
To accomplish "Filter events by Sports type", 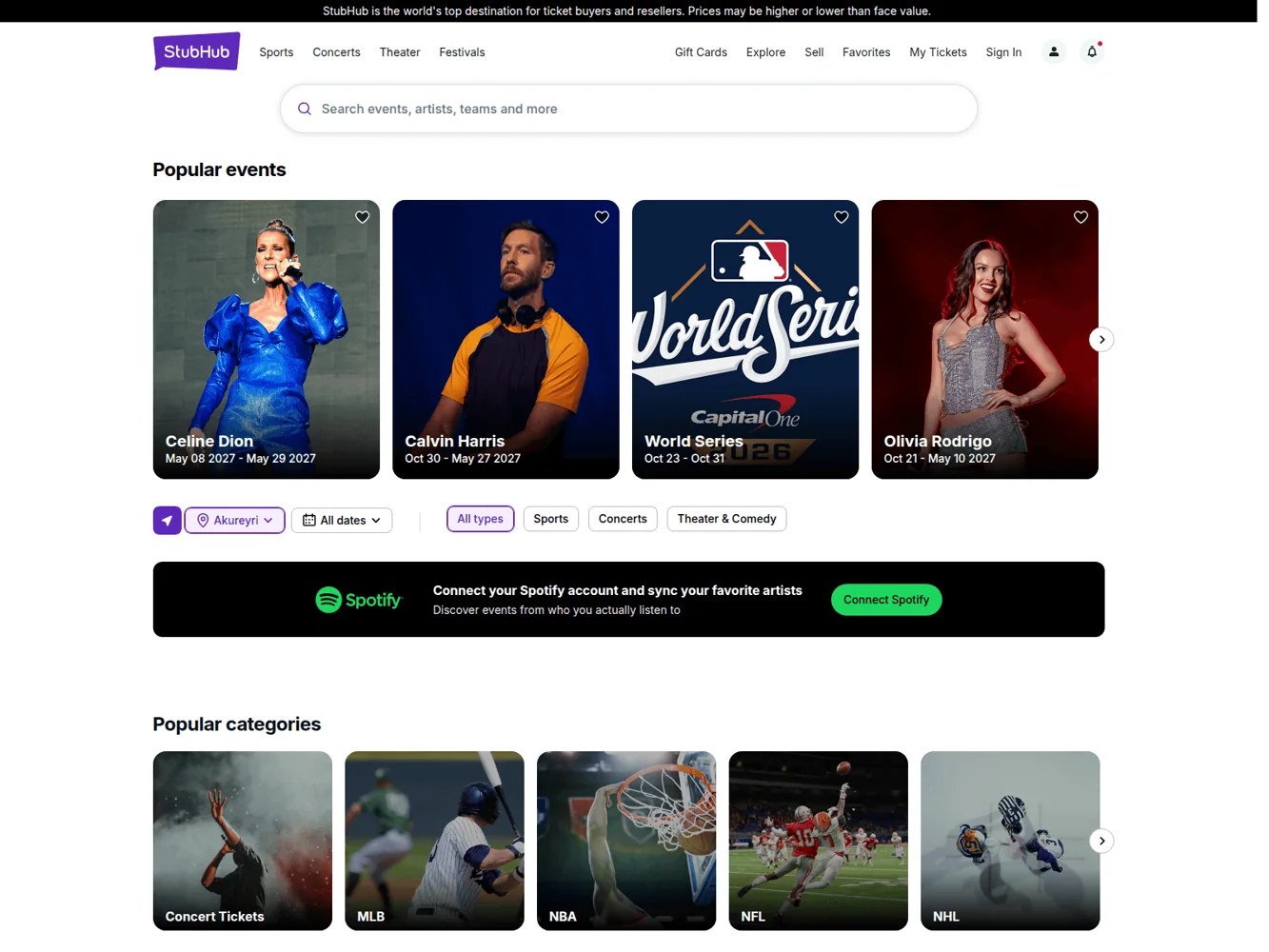I will coord(551,519).
